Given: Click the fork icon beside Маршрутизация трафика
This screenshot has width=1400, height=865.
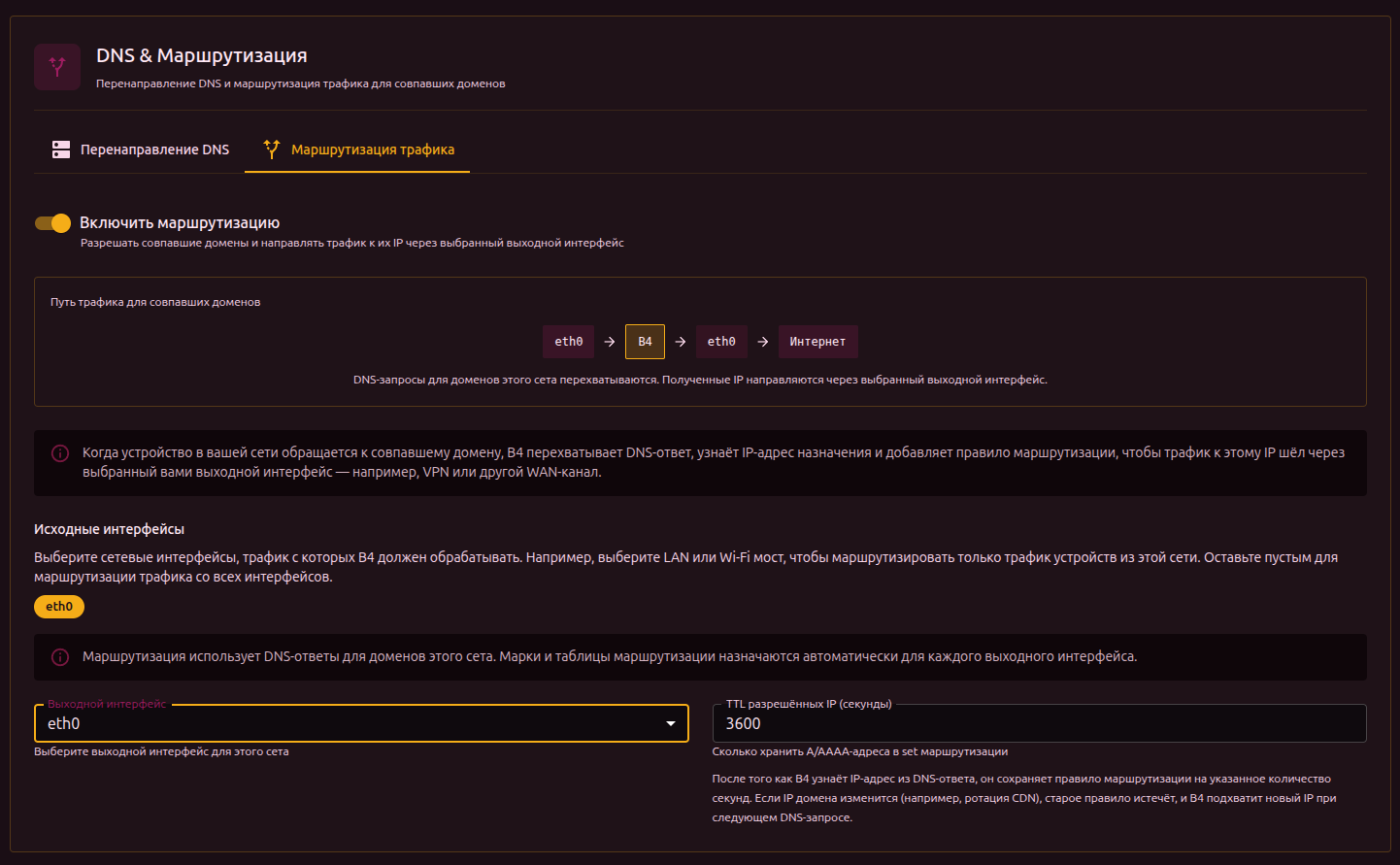Looking at the screenshot, I should (272, 150).
